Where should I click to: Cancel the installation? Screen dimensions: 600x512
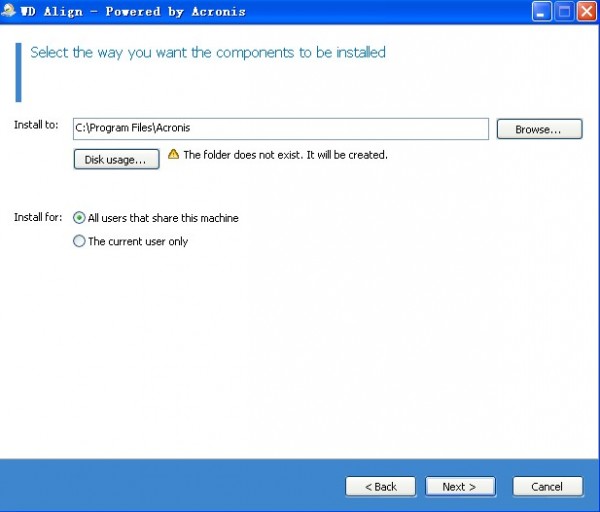pyautogui.click(x=548, y=487)
